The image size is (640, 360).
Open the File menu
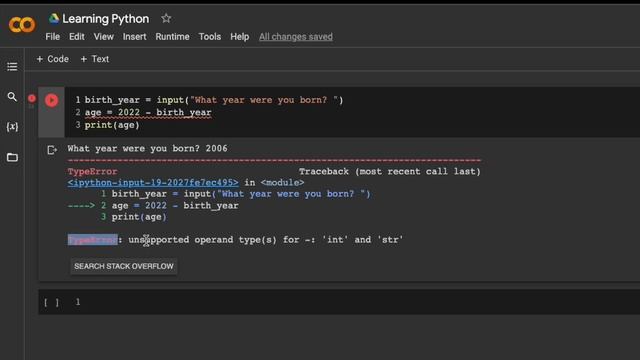[x=53, y=37]
